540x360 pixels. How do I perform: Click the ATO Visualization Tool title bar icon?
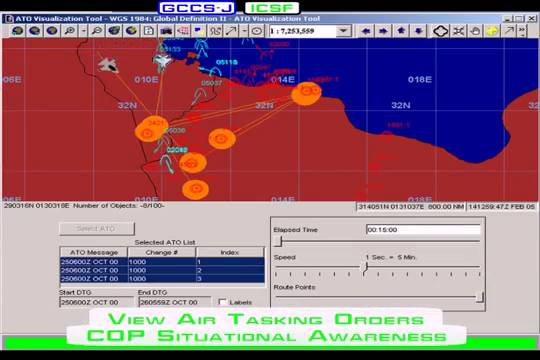(x=9, y=19)
